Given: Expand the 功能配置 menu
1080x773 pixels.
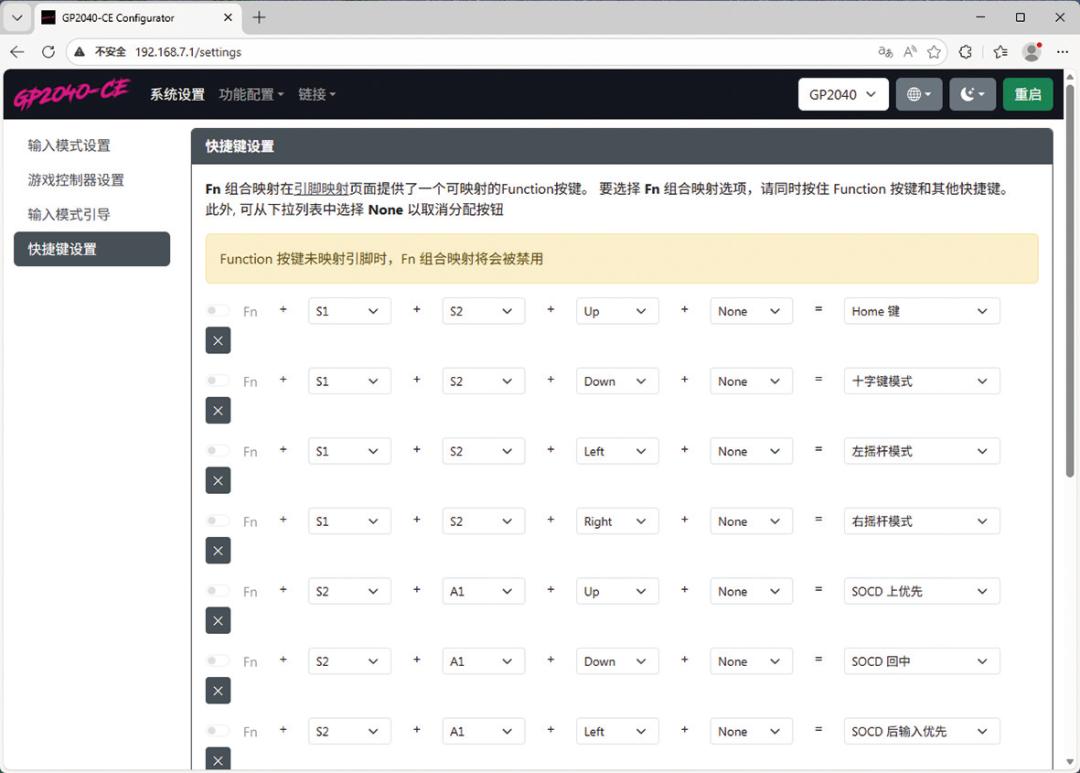Looking at the screenshot, I should pyautogui.click(x=251, y=94).
